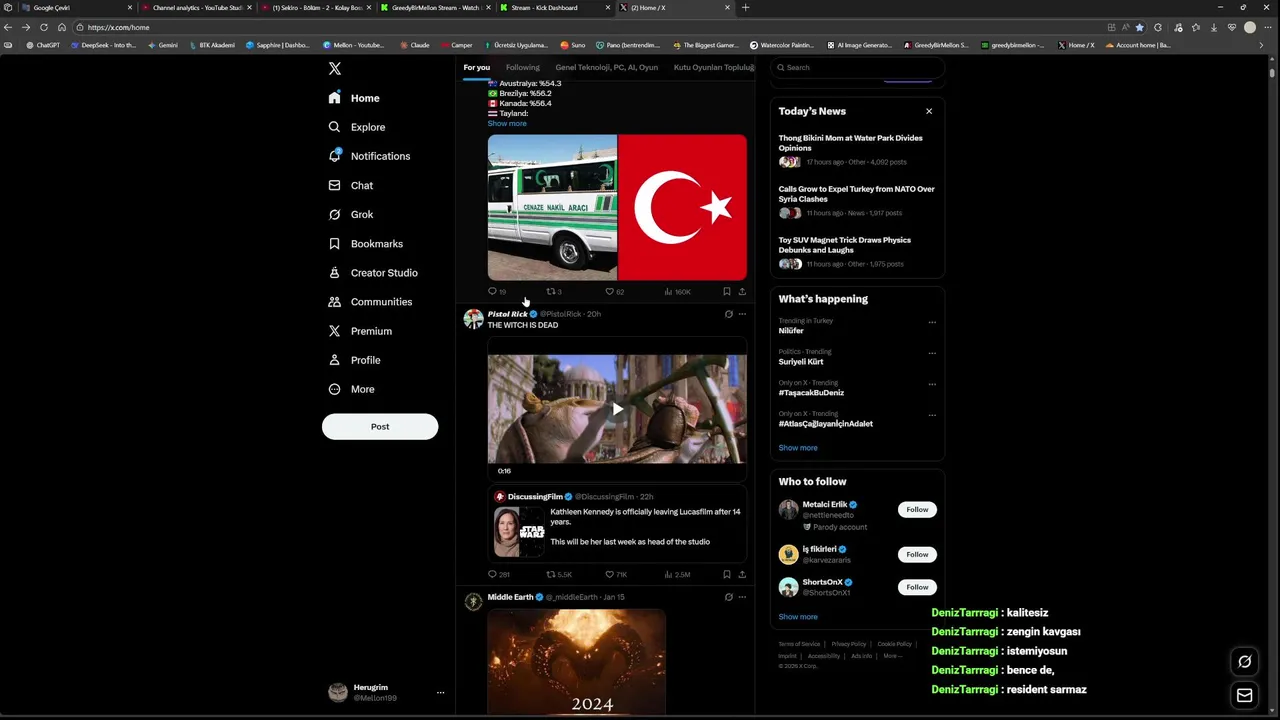
Task: Open Thong Bikini Mom news story
Action: pos(857,150)
